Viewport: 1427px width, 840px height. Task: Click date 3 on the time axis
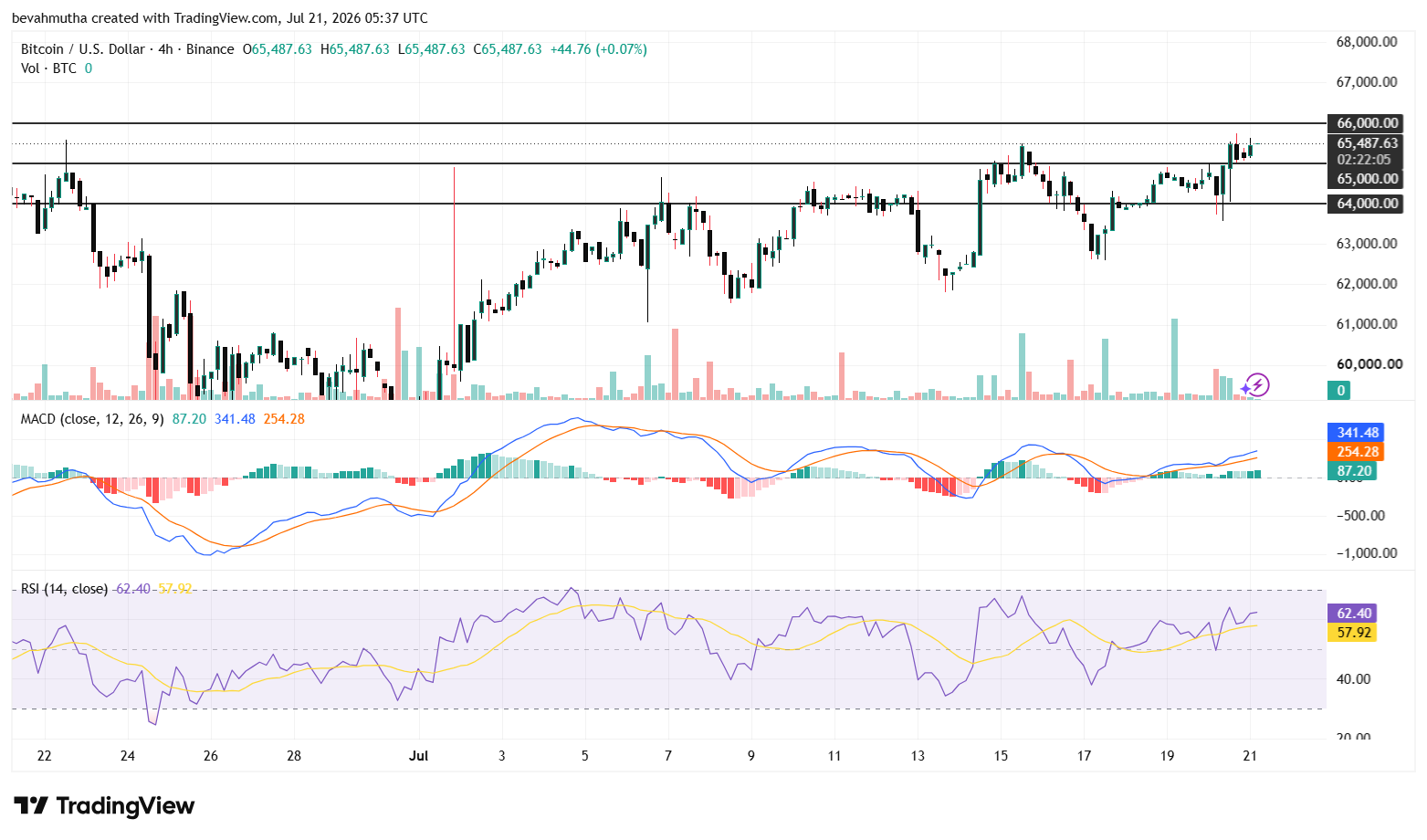tap(501, 756)
